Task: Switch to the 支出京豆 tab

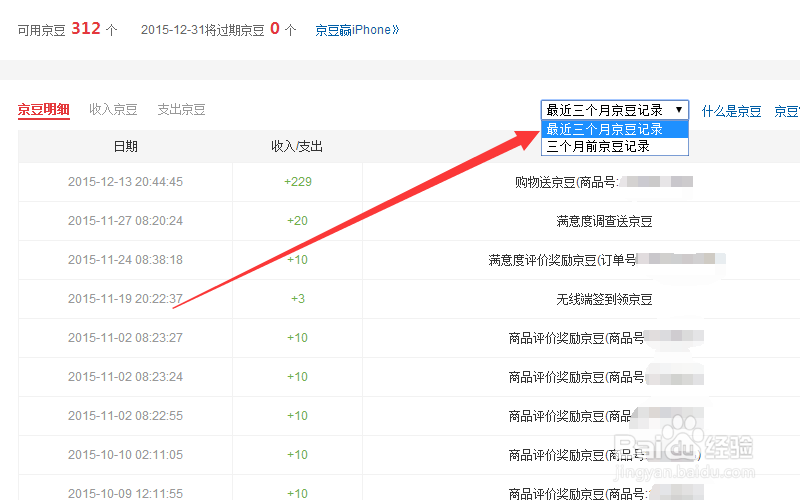Action: (x=182, y=110)
